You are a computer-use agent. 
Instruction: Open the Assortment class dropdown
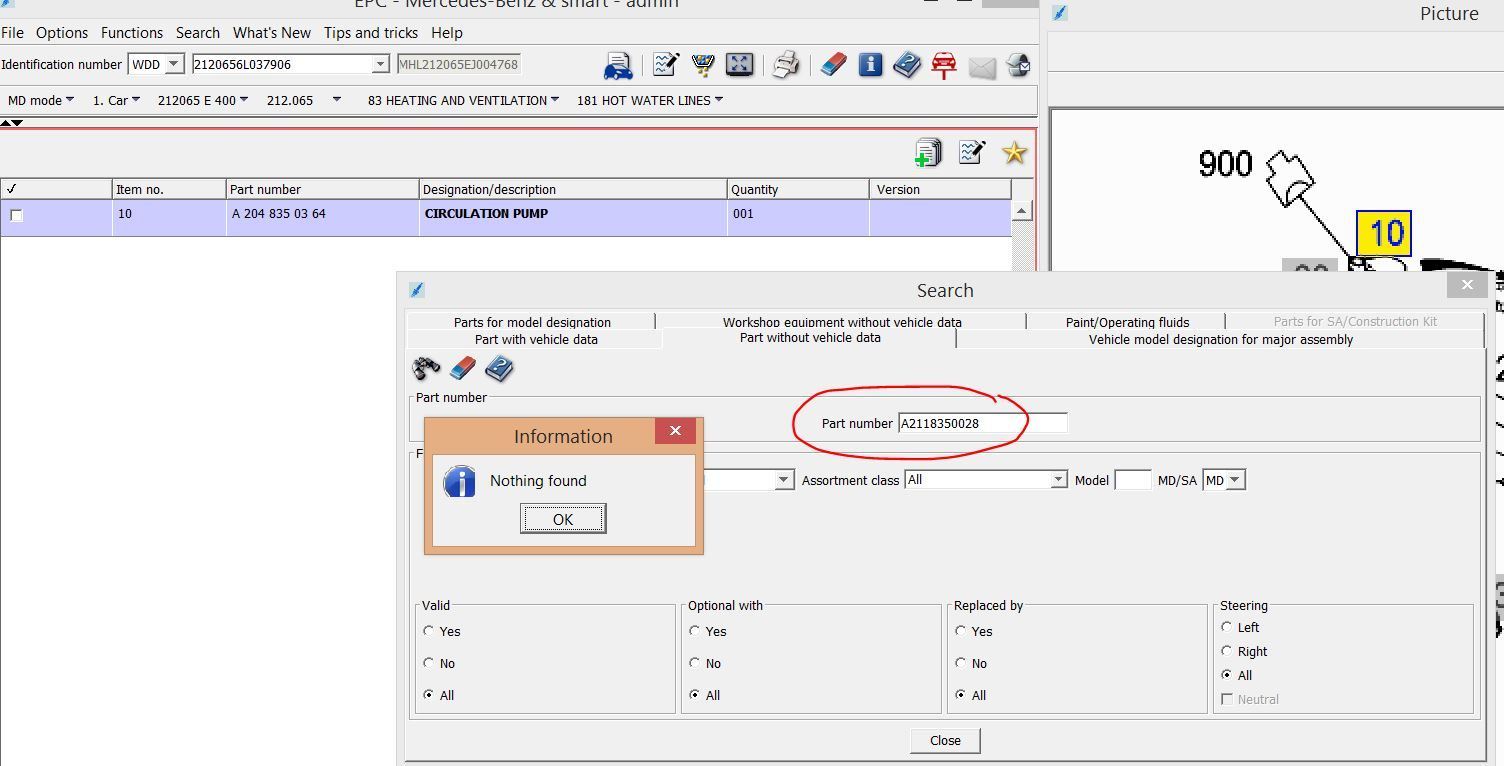point(1058,480)
